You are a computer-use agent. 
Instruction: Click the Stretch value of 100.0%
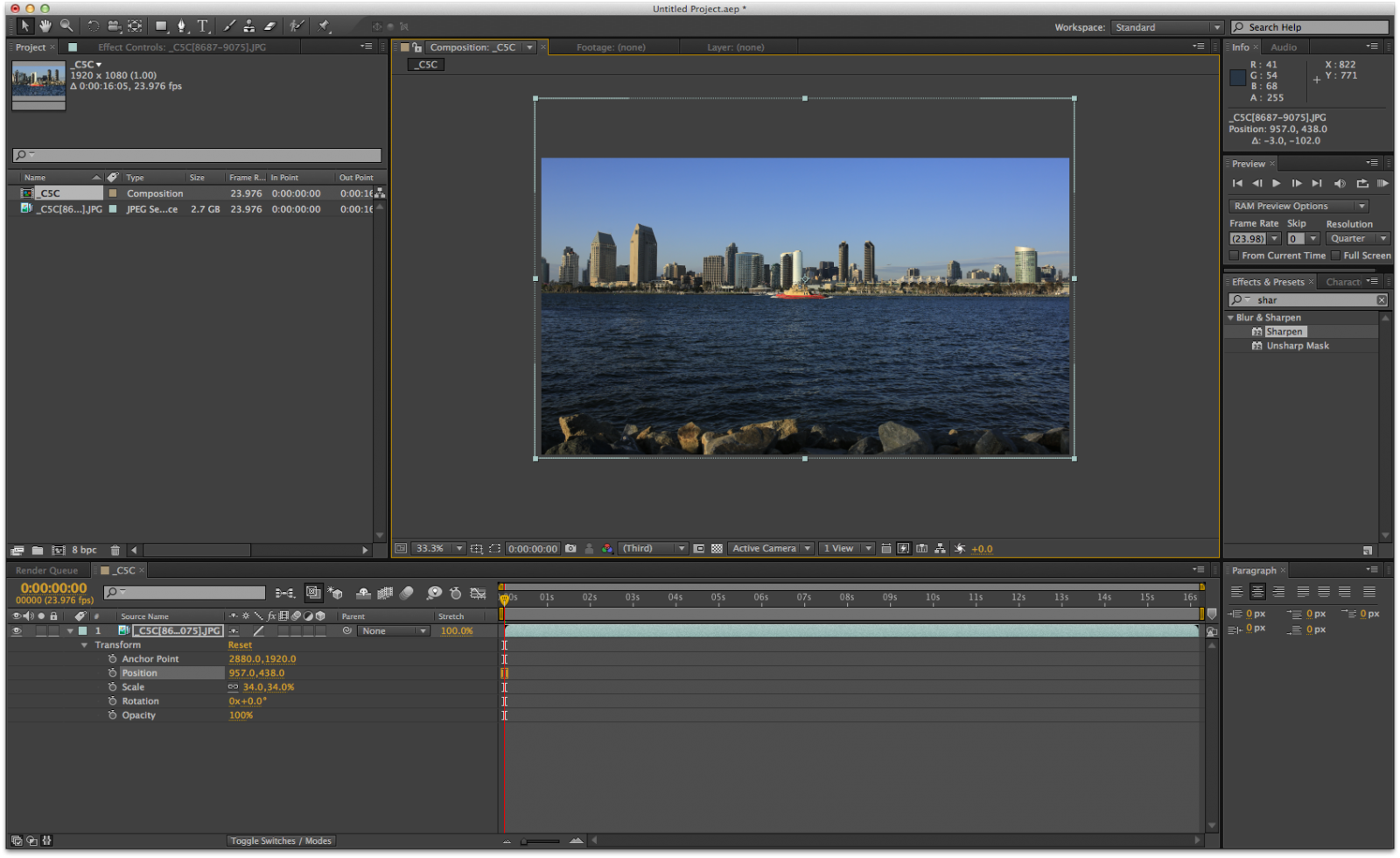click(x=456, y=630)
